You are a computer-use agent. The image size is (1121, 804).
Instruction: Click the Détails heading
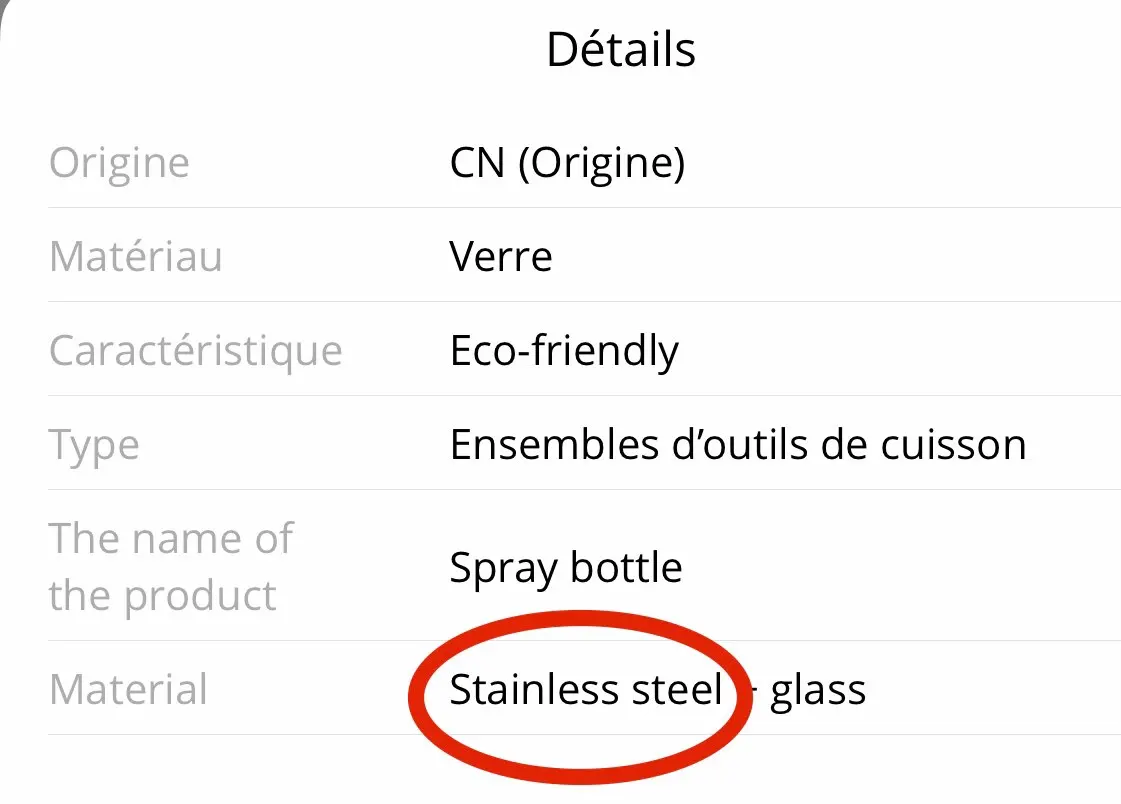coord(620,49)
